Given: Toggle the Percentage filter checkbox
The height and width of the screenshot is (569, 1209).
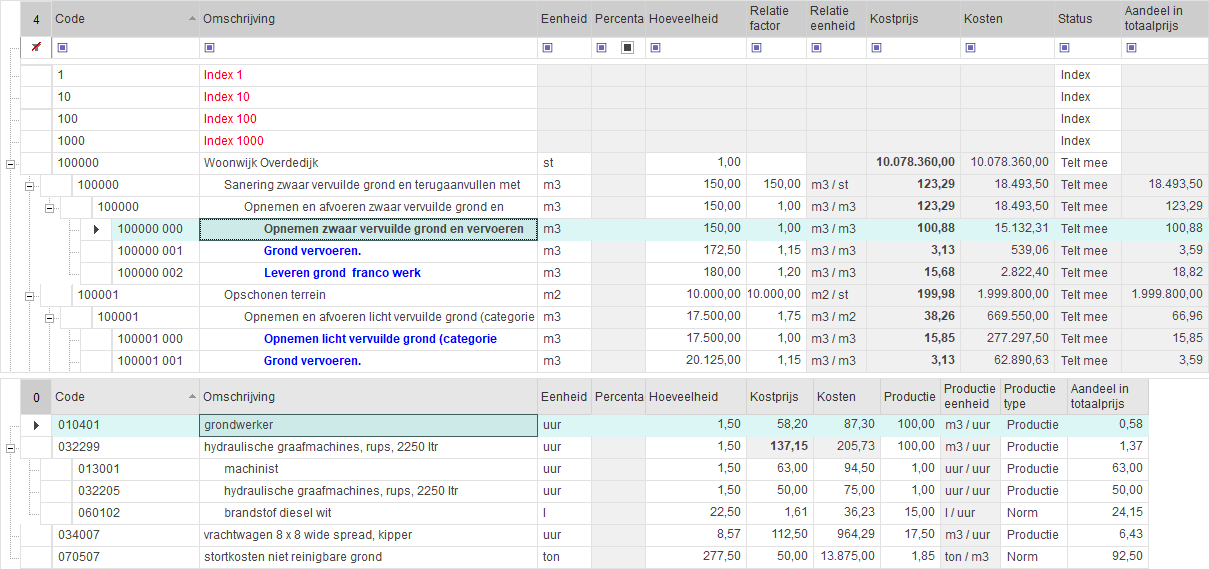Looking at the screenshot, I should point(627,47).
